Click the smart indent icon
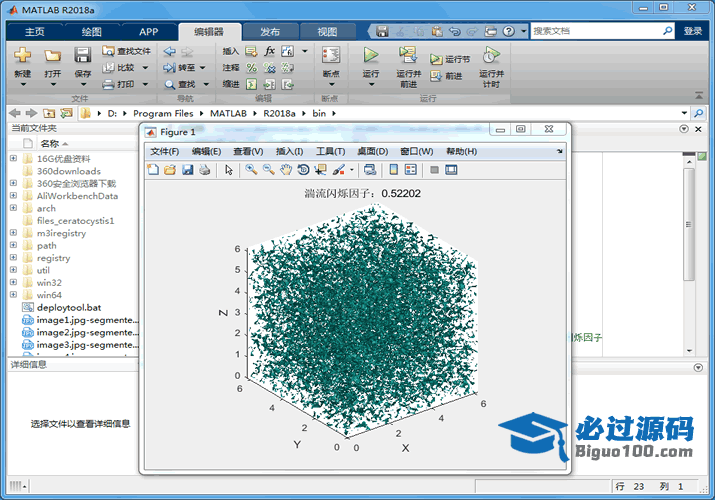Image resolution: width=715 pixels, height=500 pixels. tap(251, 84)
